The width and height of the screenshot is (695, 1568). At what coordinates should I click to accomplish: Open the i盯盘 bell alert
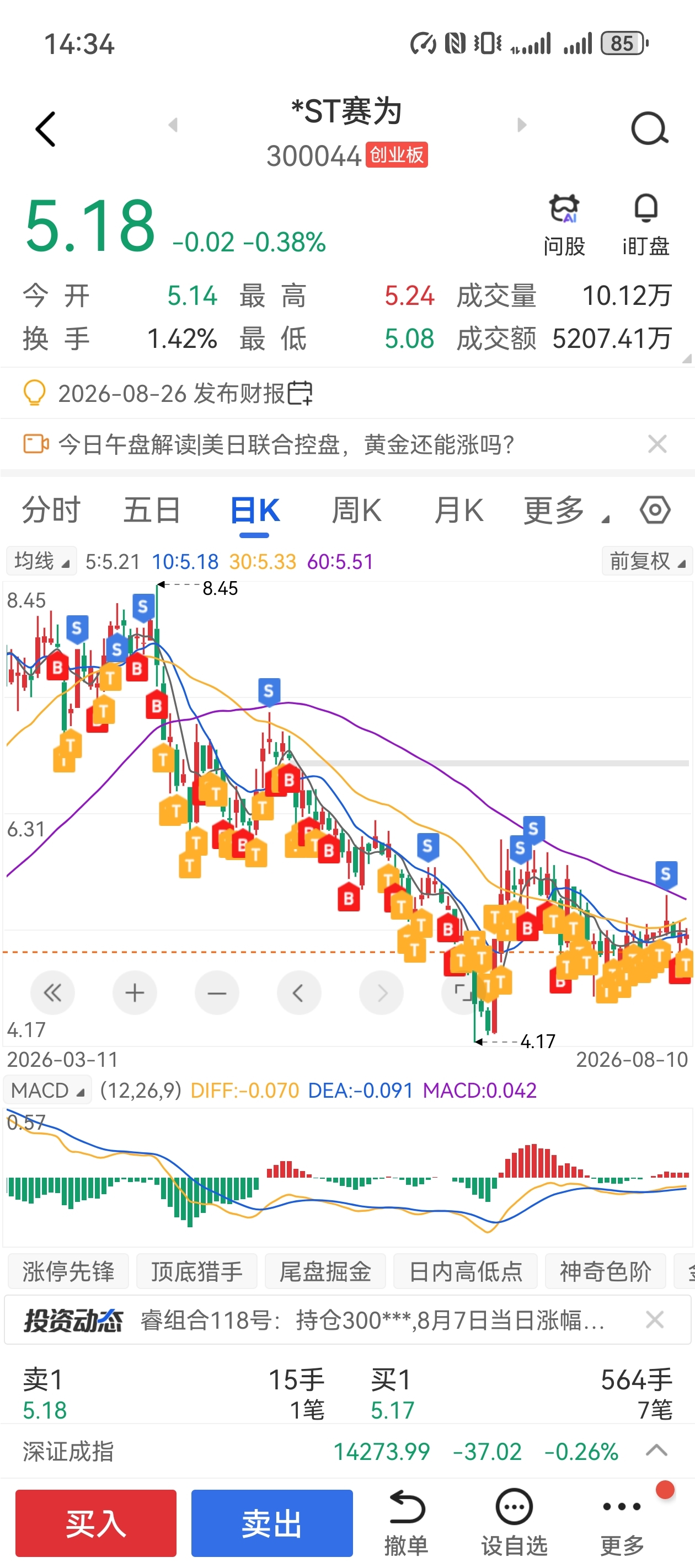(x=646, y=224)
